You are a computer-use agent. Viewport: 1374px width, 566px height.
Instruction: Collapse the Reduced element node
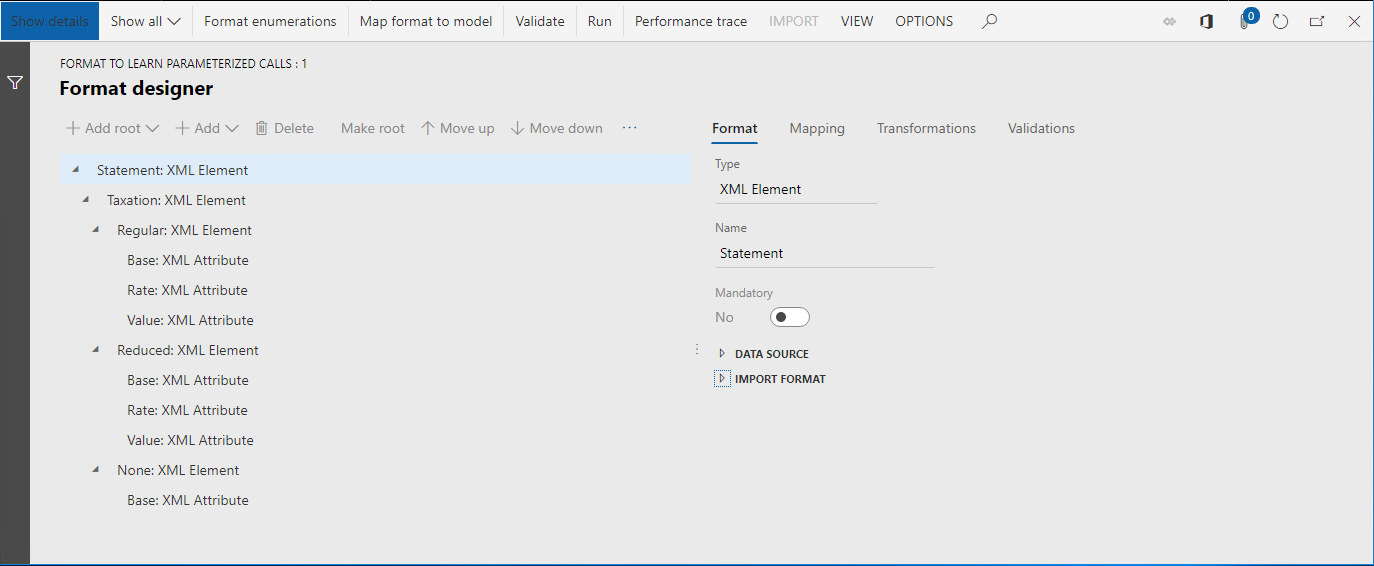point(95,349)
